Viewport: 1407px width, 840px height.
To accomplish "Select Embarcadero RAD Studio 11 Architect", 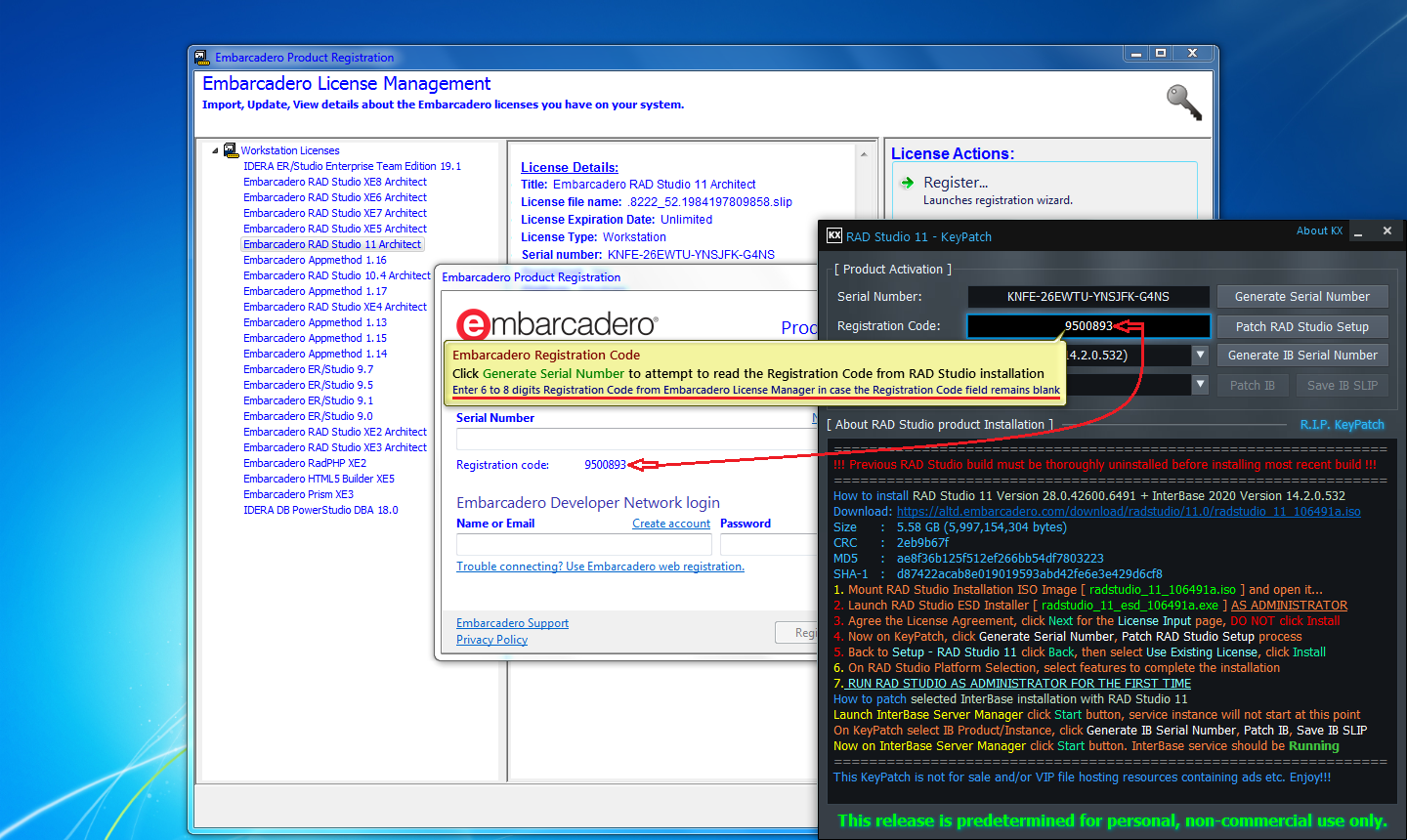I will coord(332,244).
